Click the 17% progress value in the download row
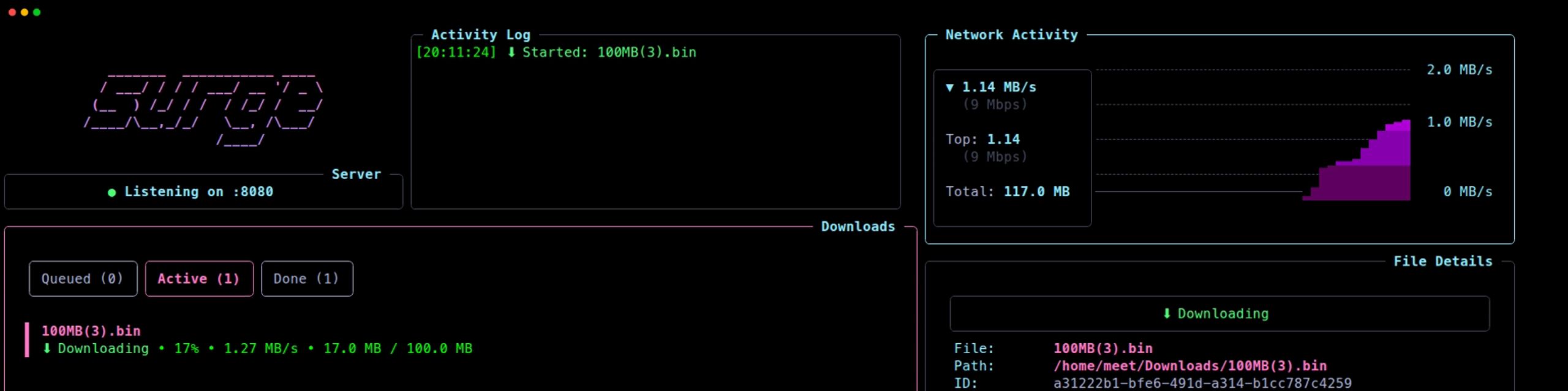 tap(186, 349)
